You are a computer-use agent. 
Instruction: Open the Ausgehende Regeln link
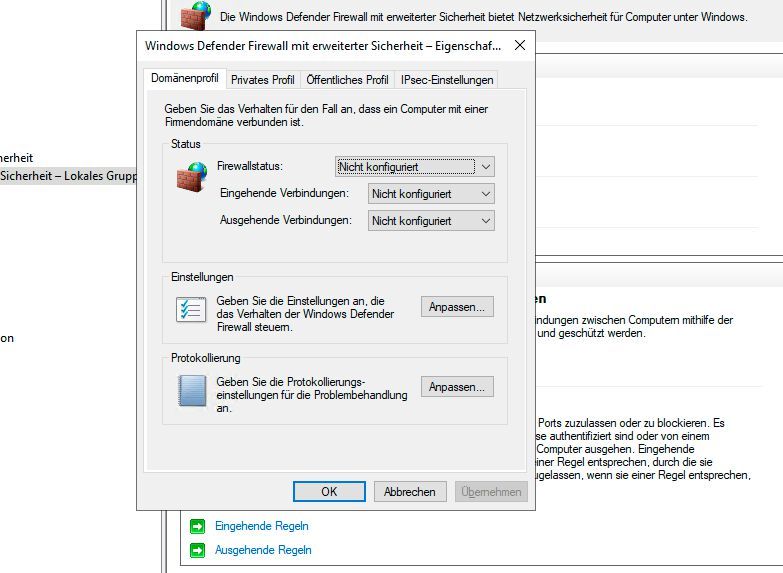click(x=263, y=550)
